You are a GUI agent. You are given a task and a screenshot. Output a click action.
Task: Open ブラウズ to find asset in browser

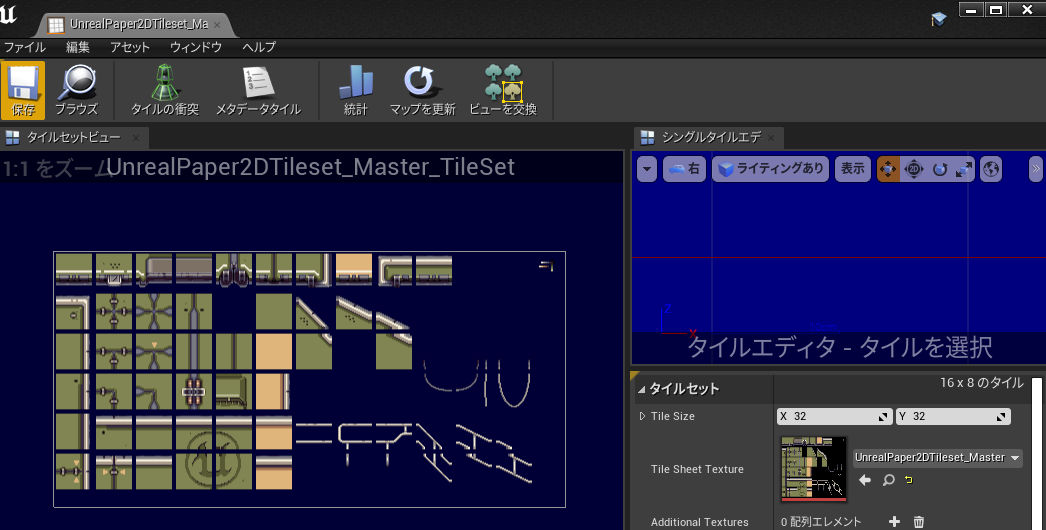coord(76,91)
